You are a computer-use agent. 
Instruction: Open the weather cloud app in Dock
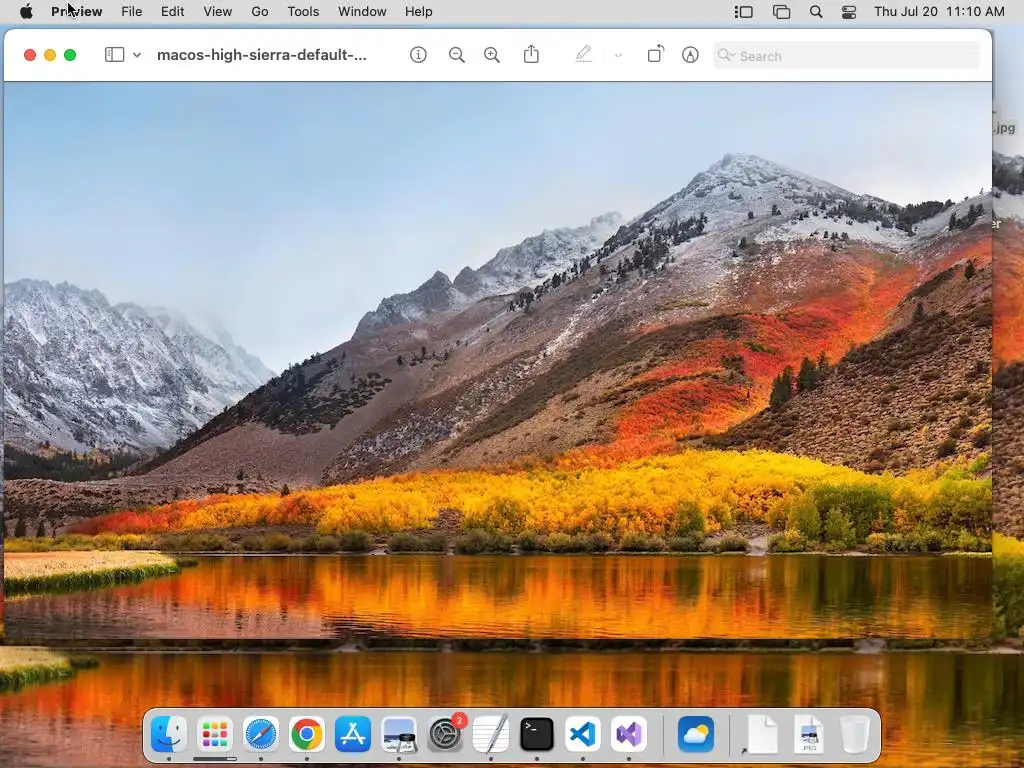(x=696, y=734)
